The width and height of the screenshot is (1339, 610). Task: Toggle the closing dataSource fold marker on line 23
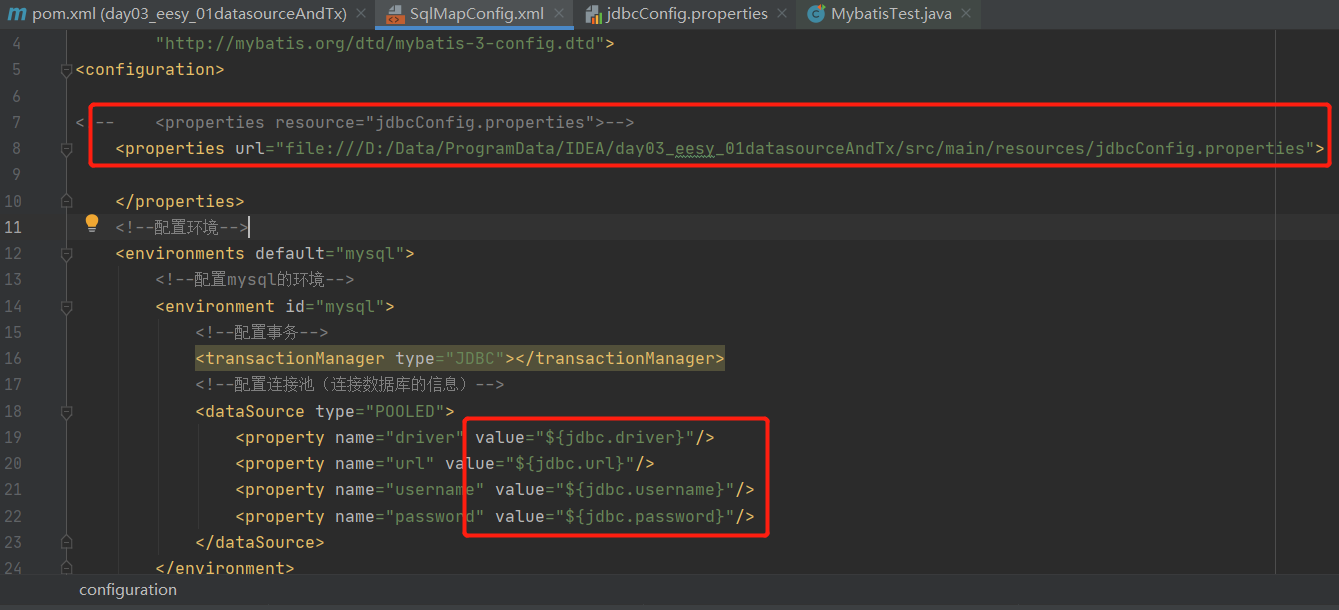pyautogui.click(x=66, y=543)
